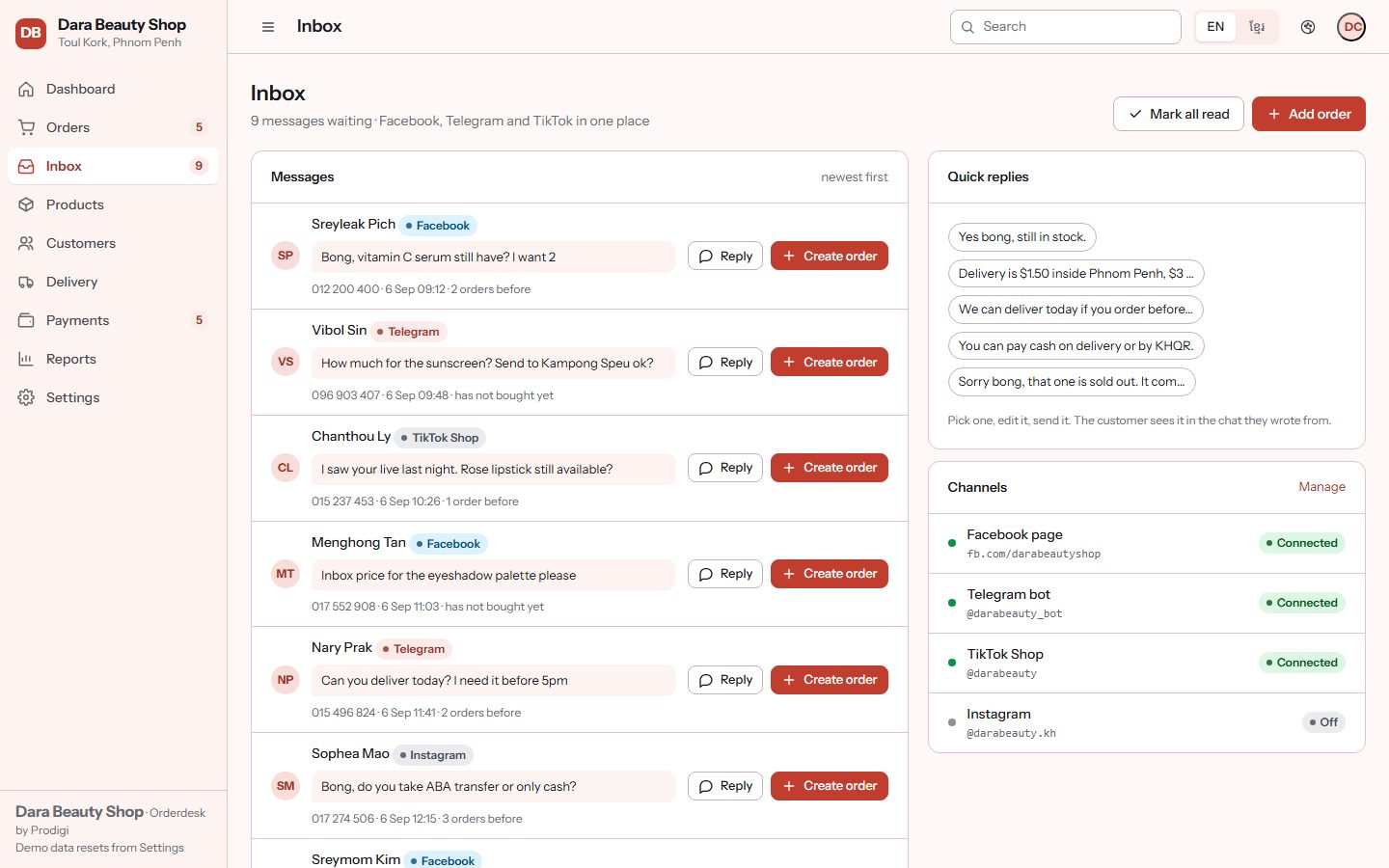Click the SP avatar for Sreyleak Pich

tap(286, 257)
